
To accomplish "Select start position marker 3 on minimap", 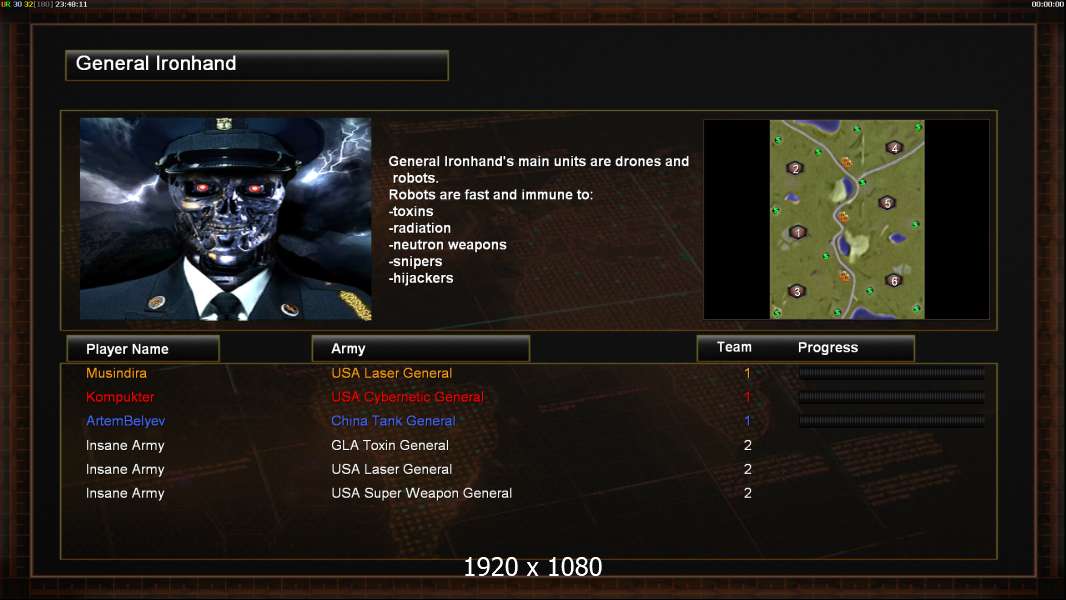I will pyautogui.click(x=797, y=292).
